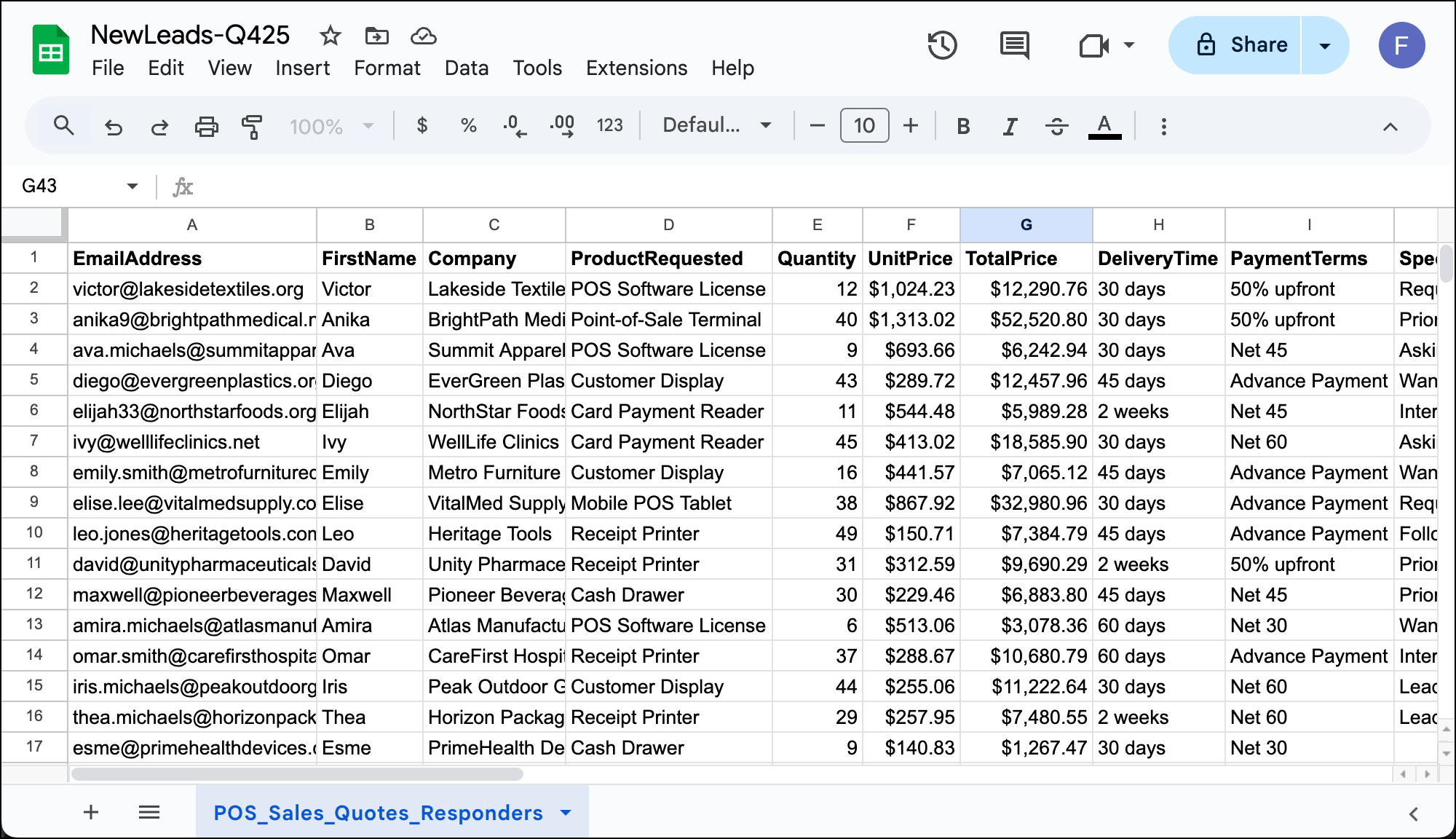Image resolution: width=1456 pixels, height=839 pixels.
Task: Open the POS_Sales_Quotes_Responders sheet menu
Action: (x=566, y=812)
